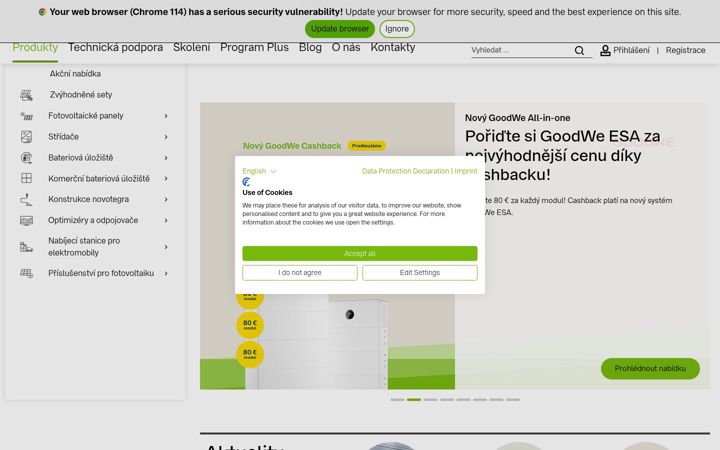The height and width of the screenshot is (450, 720).
Task: Click the Bateriová úložiště icon
Action: 27,158
